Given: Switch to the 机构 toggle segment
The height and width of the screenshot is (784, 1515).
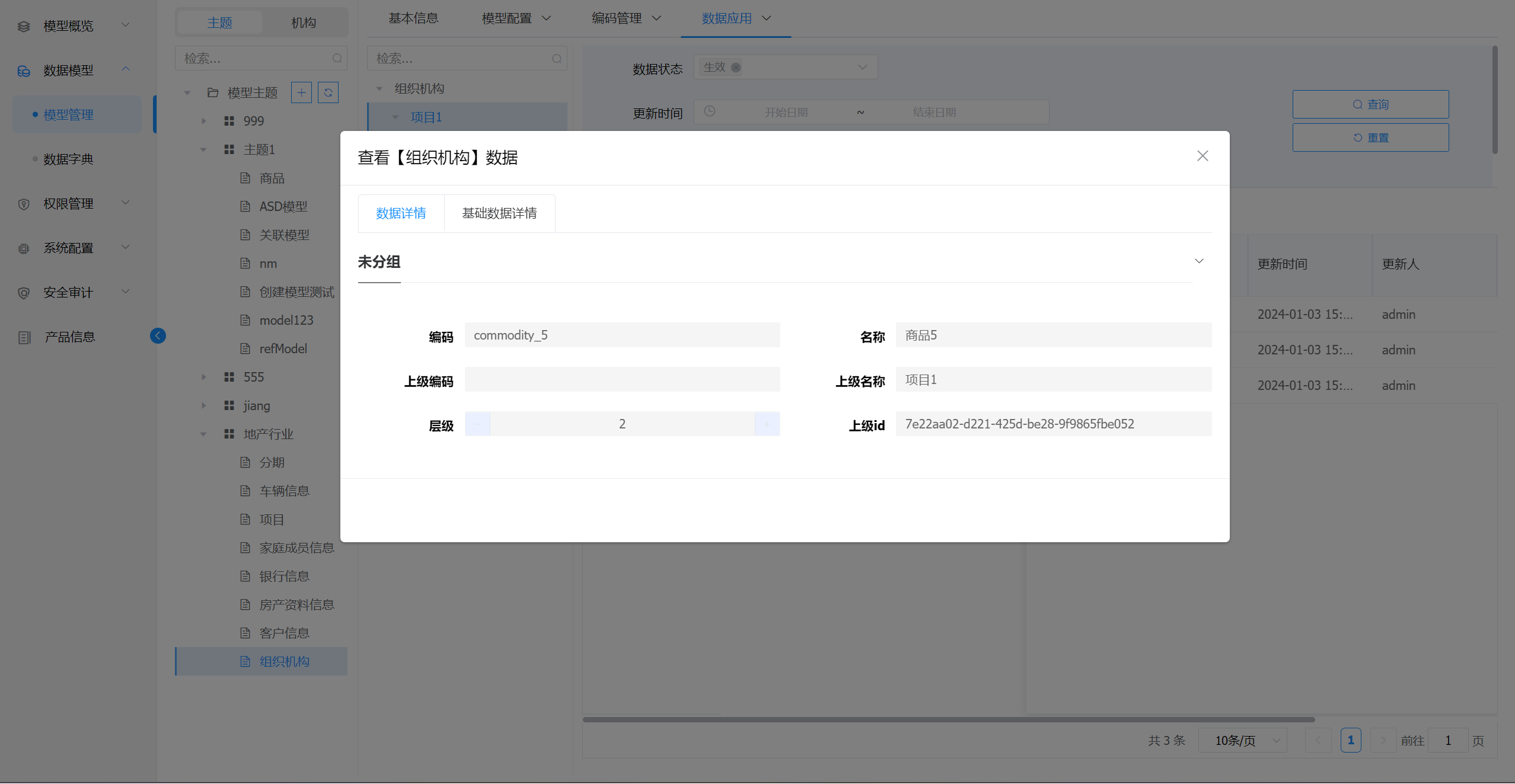Looking at the screenshot, I should (x=303, y=23).
